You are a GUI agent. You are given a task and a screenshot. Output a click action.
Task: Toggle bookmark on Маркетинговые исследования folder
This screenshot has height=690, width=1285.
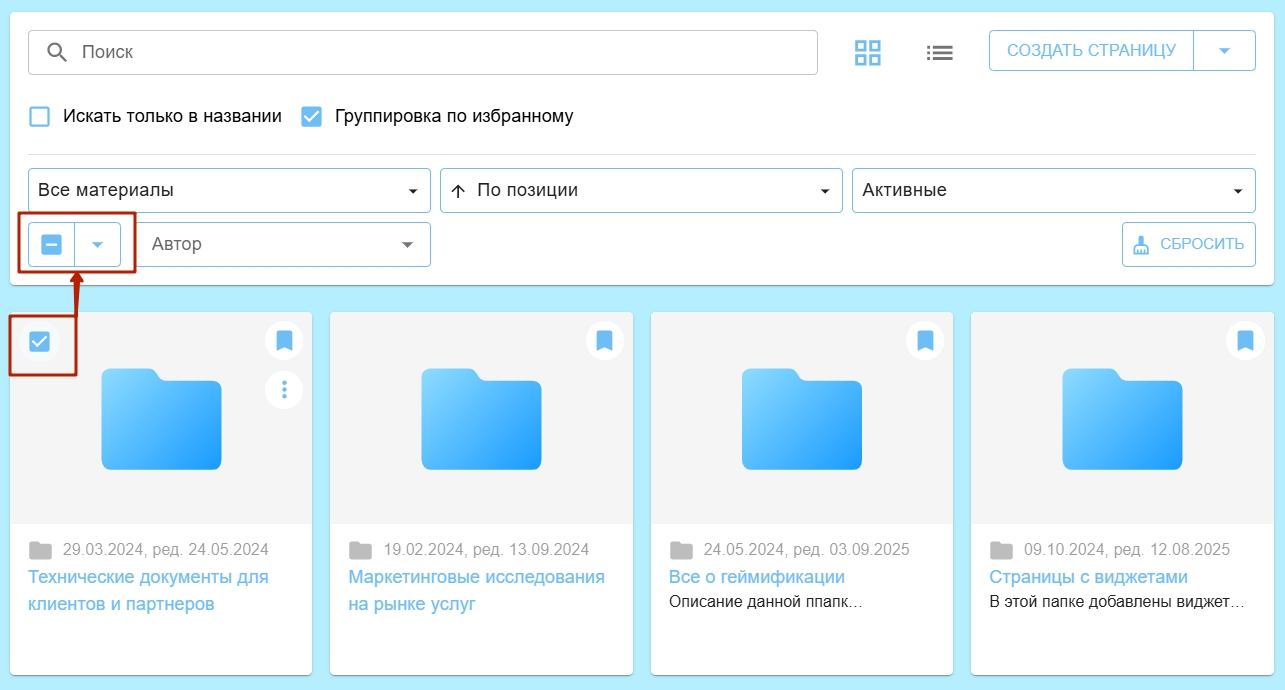click(604, 341)
